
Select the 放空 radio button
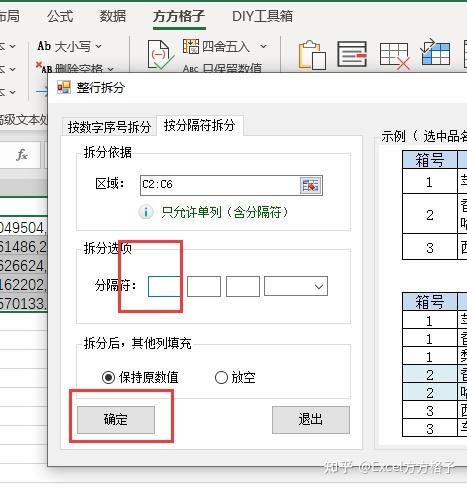(221, 378)
